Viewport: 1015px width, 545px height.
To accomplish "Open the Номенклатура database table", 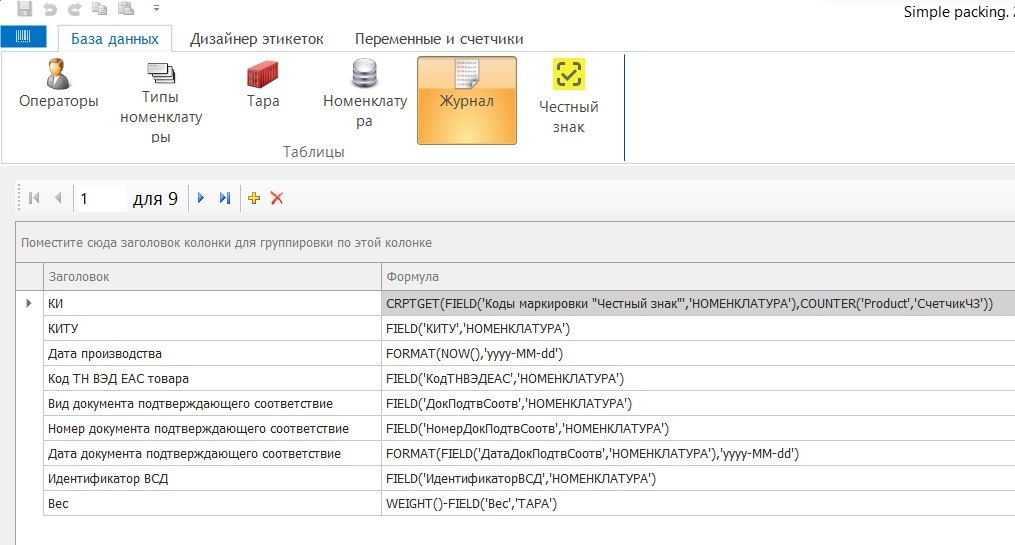I will 364,93.
